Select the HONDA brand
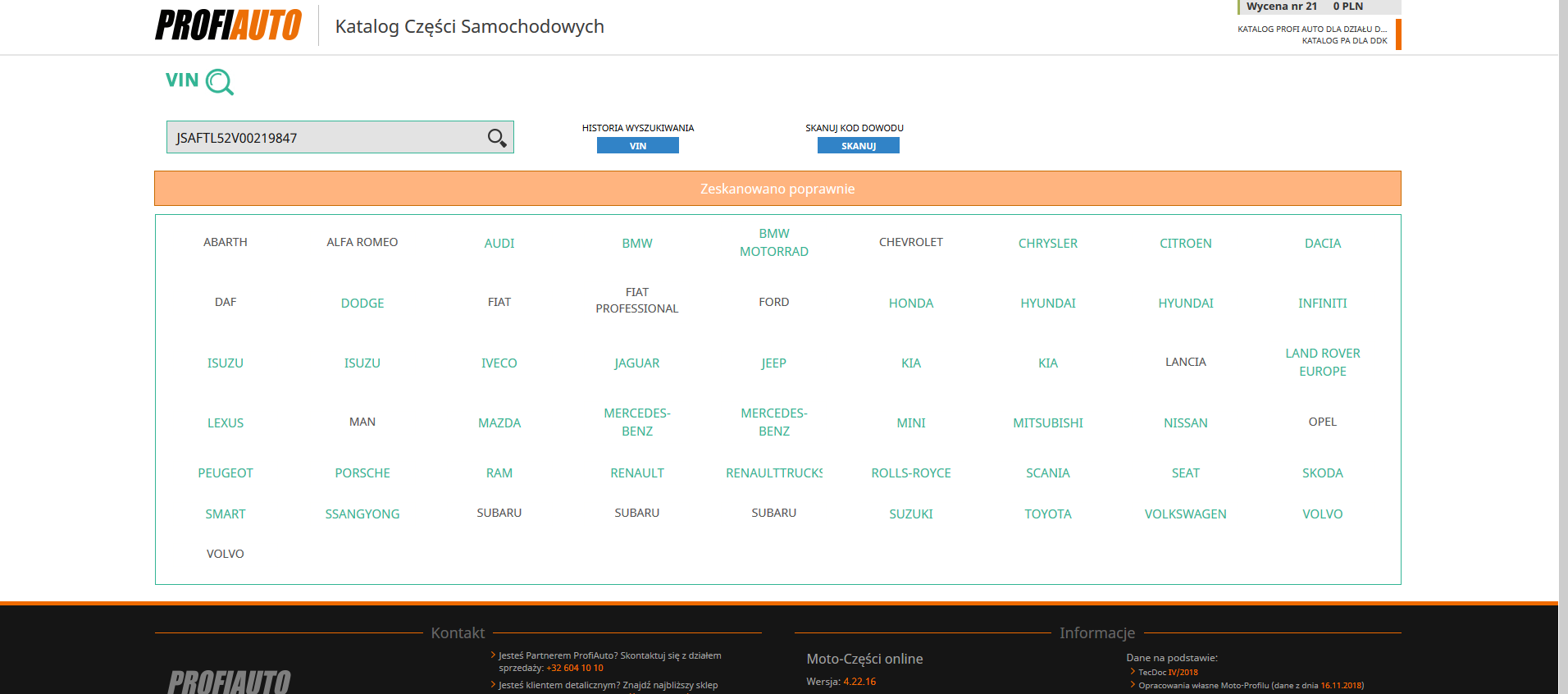The width and height of the screenshot is (1568, 694). tap(911, 303)
